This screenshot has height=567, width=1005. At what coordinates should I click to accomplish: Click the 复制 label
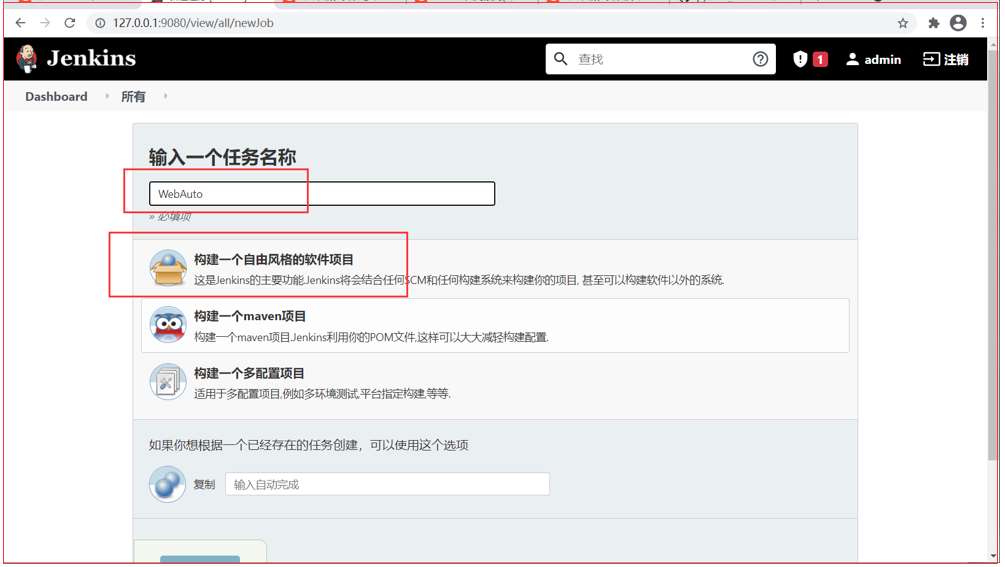coord(204,484)
